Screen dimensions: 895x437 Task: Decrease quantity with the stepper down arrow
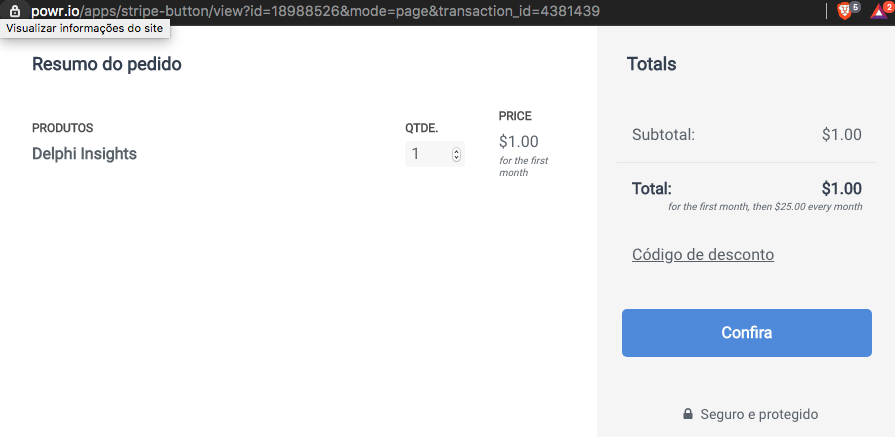click(456, 157)
